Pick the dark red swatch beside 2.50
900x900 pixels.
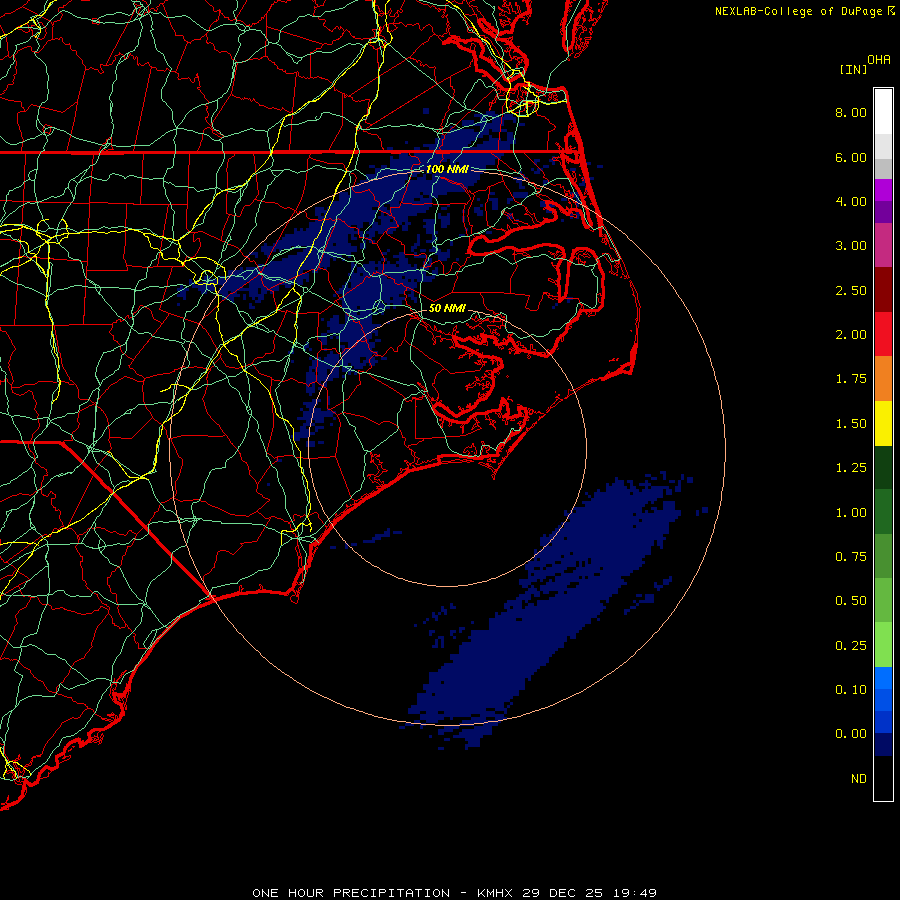[883, 290]
